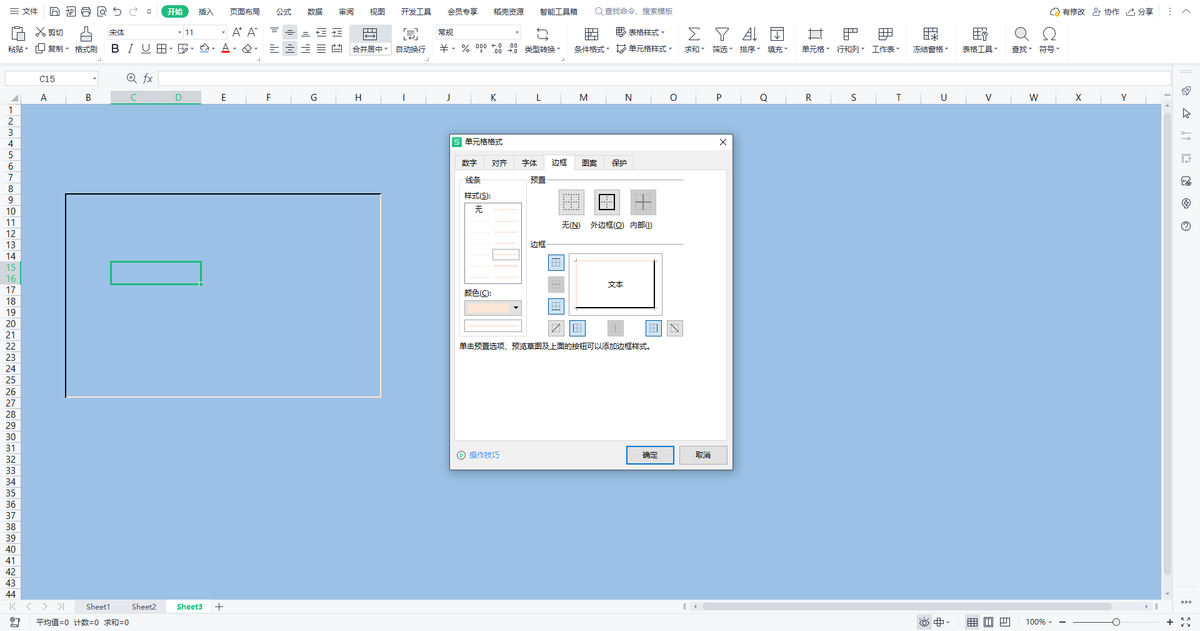This screenshot has width=1200, height=631.
Task: Toggle the top border button in dialog
Action: pos(557,262)
